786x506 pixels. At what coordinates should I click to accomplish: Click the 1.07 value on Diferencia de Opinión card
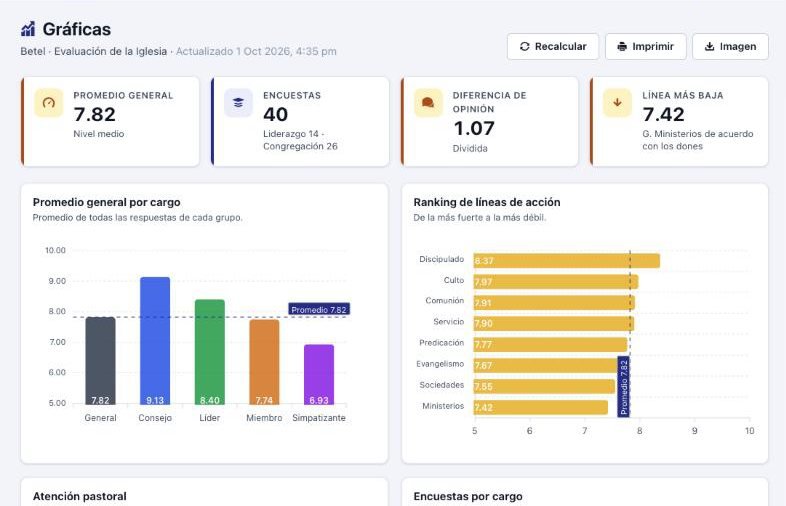(474, 128)
